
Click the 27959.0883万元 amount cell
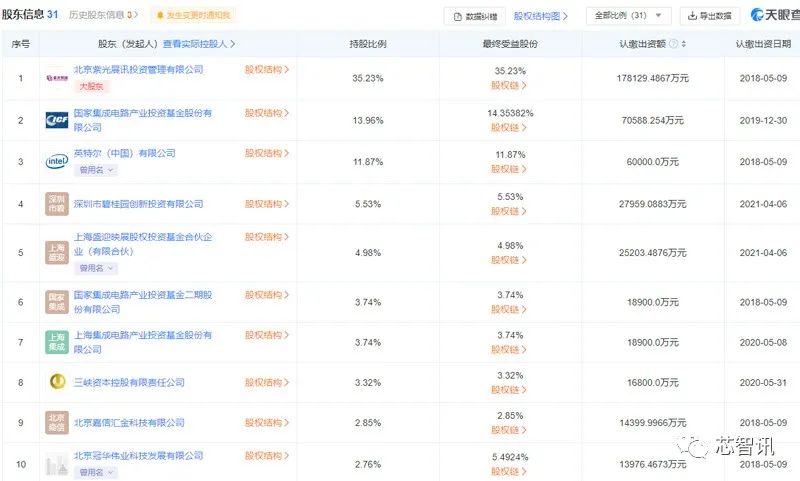point(653,204)
